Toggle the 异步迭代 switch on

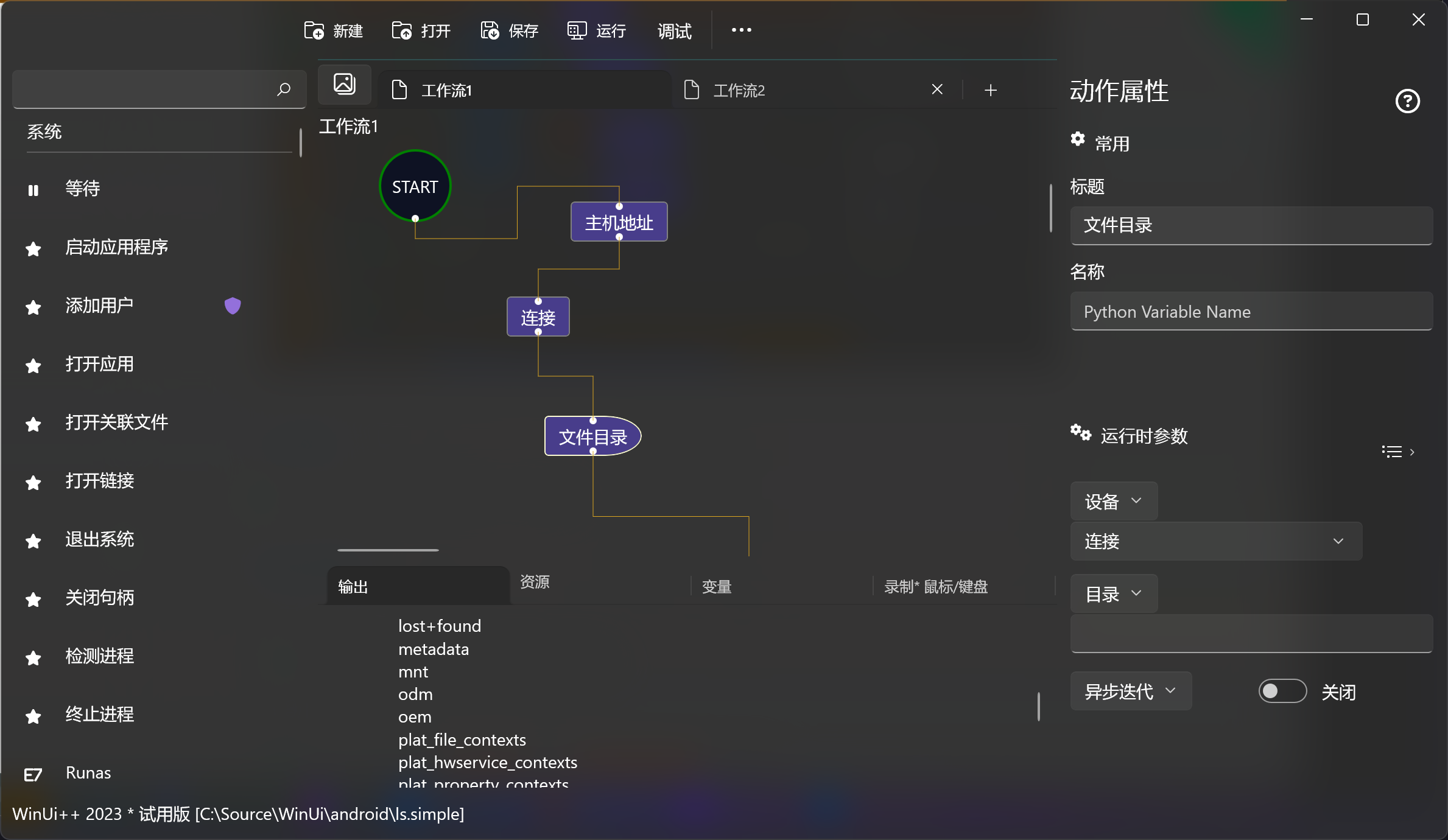coord(1282,691)
